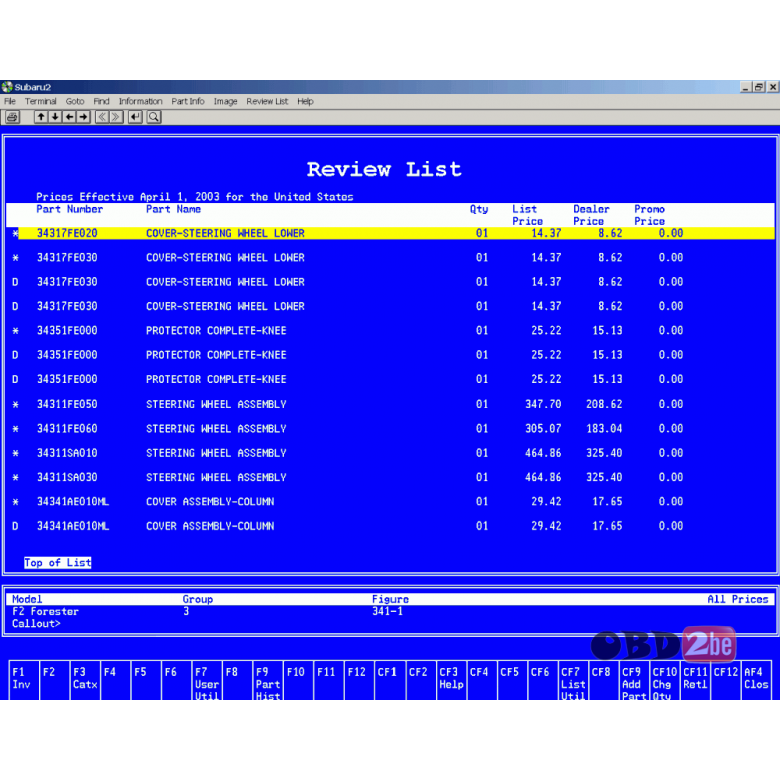Click the Part Name column header

click(x=173, y=209)
